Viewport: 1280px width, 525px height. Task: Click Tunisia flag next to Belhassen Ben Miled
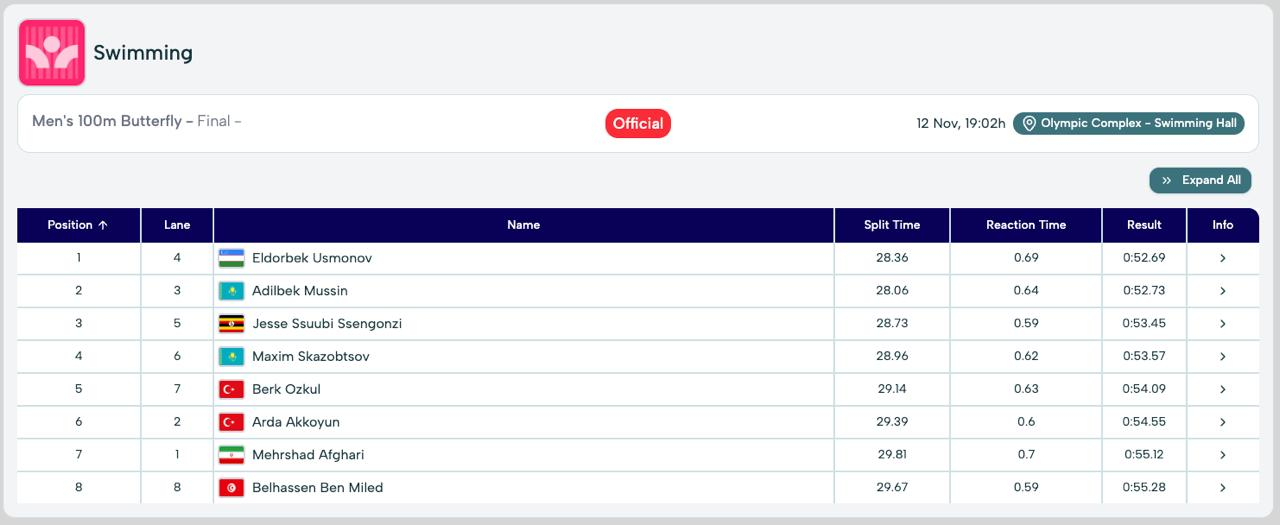tap(231, 488)
